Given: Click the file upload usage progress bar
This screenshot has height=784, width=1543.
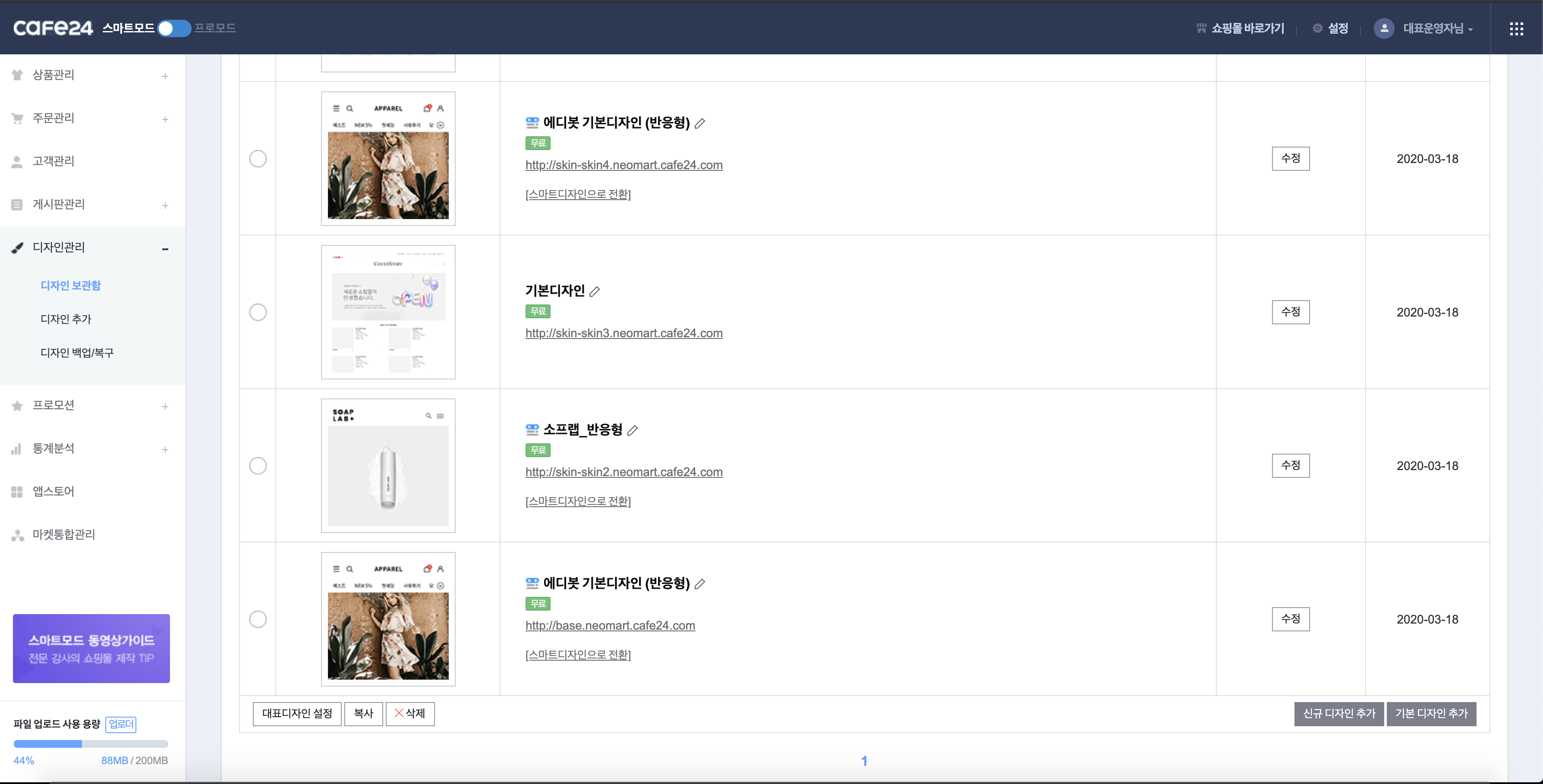Looking at the screenshot, I should point(91,744).
